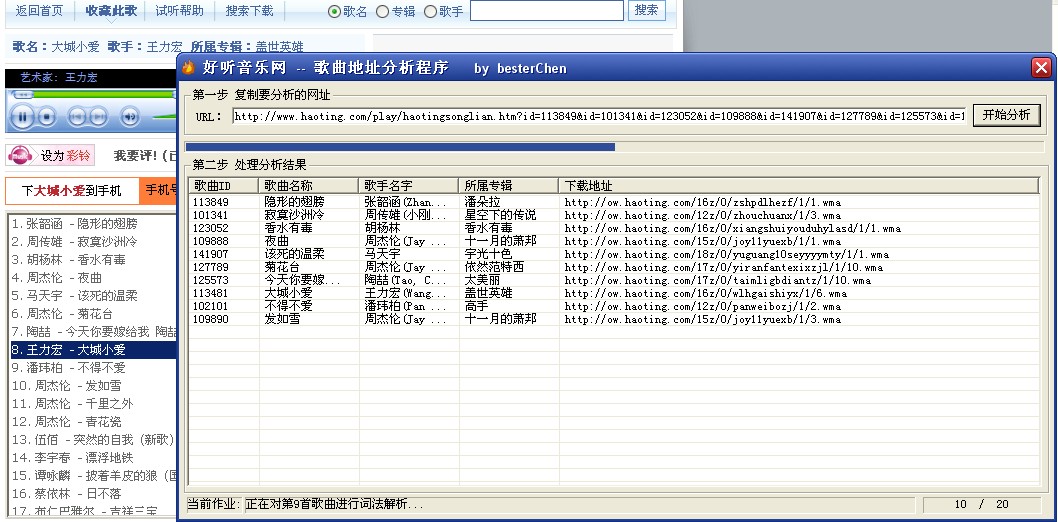The width and height of the screenshot is (1058, 522).
Task: Click status text 正在对第9首歌曲进行词法解析
Action: click(335, 504)
